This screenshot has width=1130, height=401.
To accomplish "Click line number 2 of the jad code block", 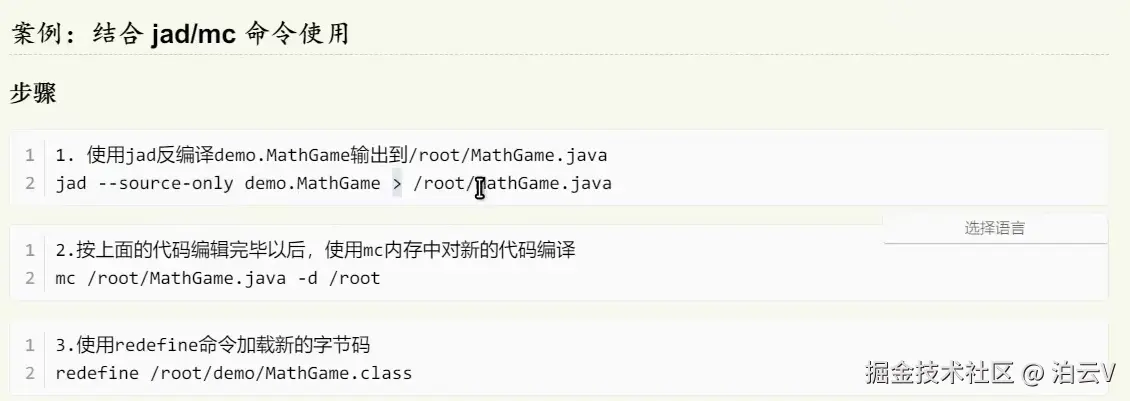I will [x=30, y=184].
